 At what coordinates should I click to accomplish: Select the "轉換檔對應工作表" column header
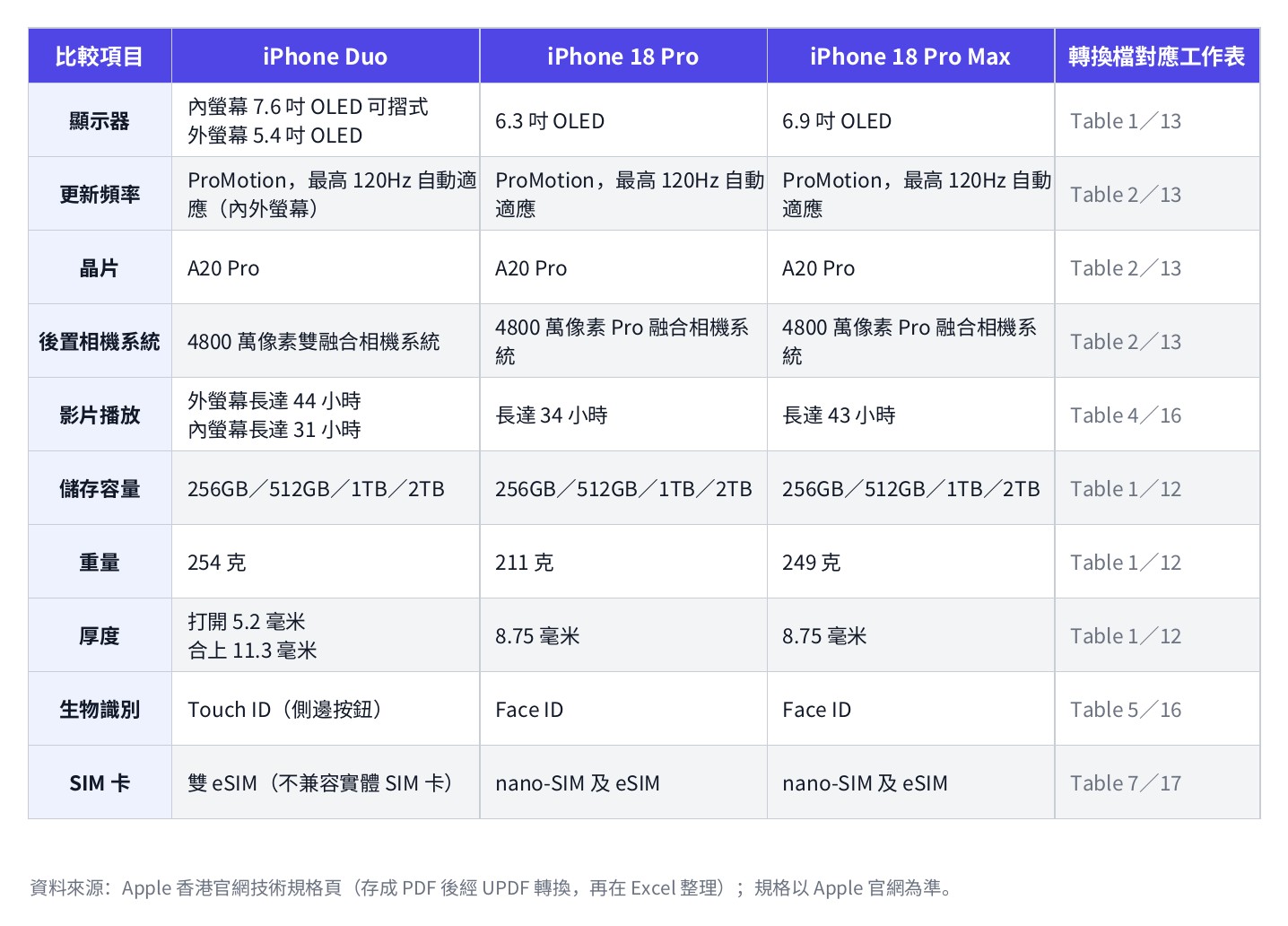[x=1157, y=57]
